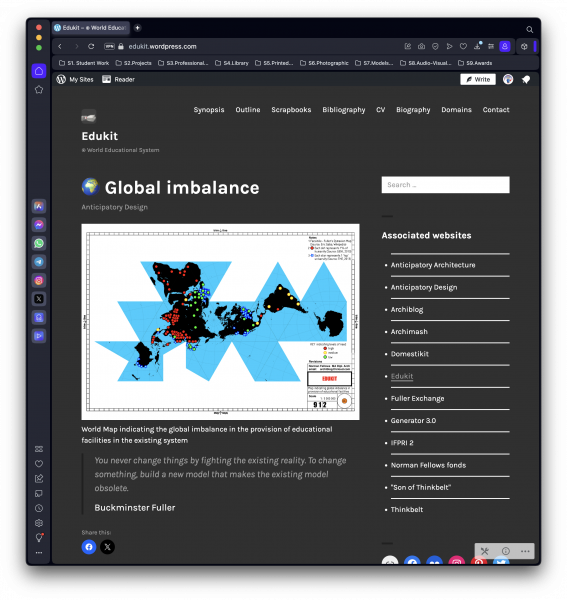Open the Global imbalance world map image
The height and width of the screenshot is (600, 567).
[x=220, y=322]
